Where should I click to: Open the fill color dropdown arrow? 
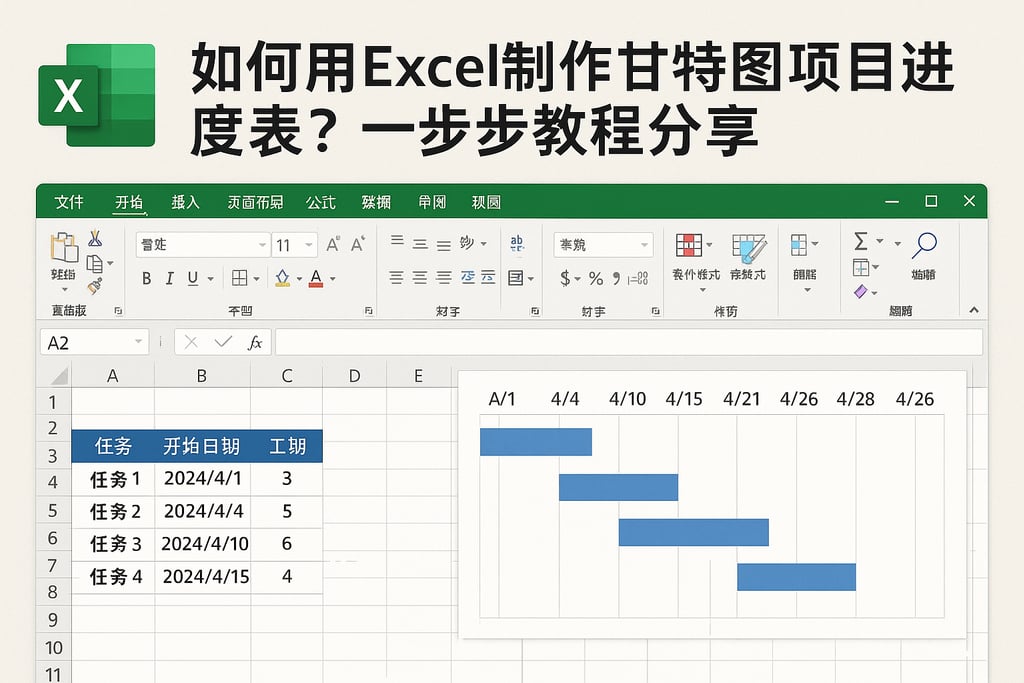tap(298, 278)
